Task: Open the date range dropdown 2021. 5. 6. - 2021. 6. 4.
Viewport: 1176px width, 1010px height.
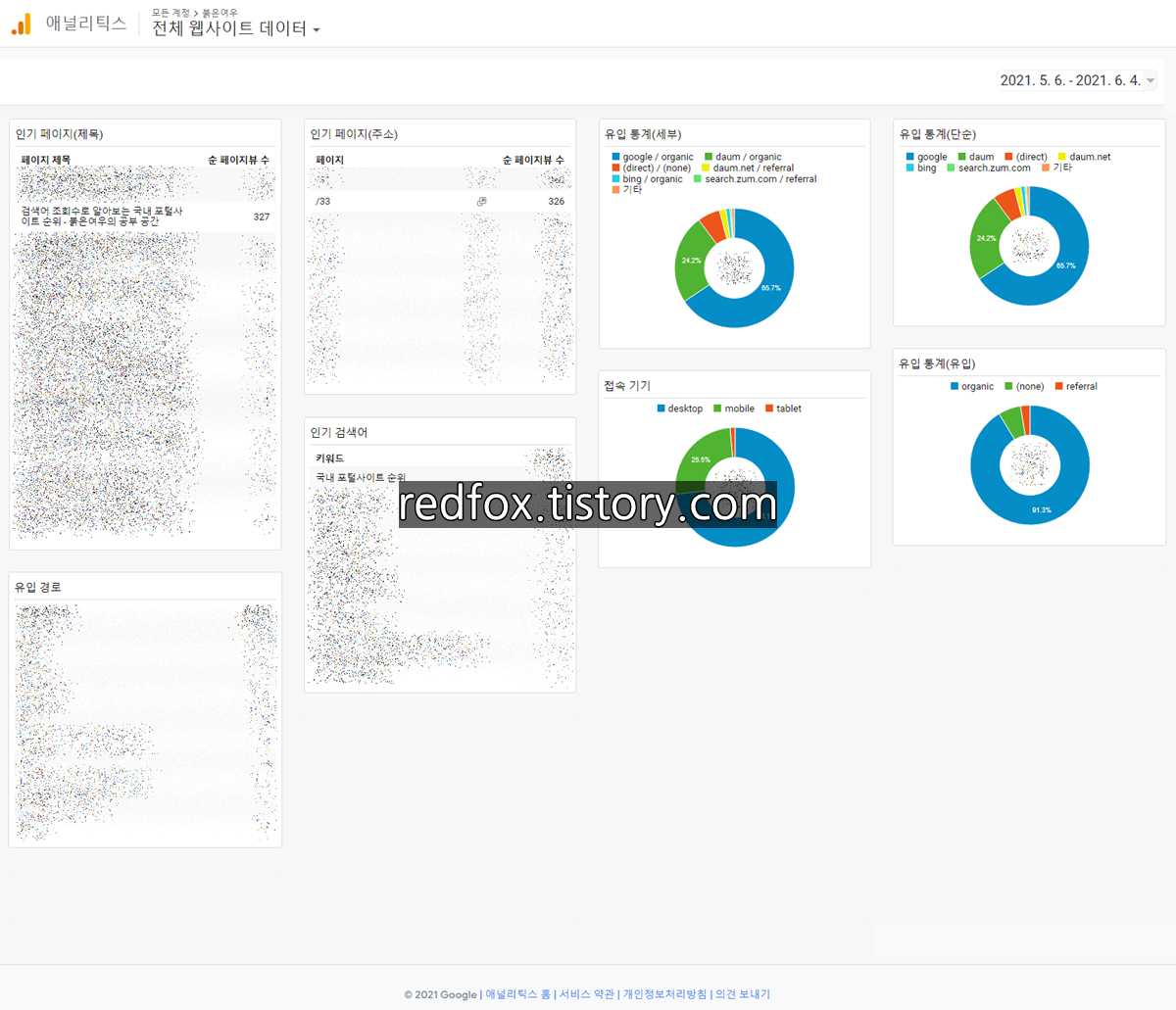Action: 1077,80
